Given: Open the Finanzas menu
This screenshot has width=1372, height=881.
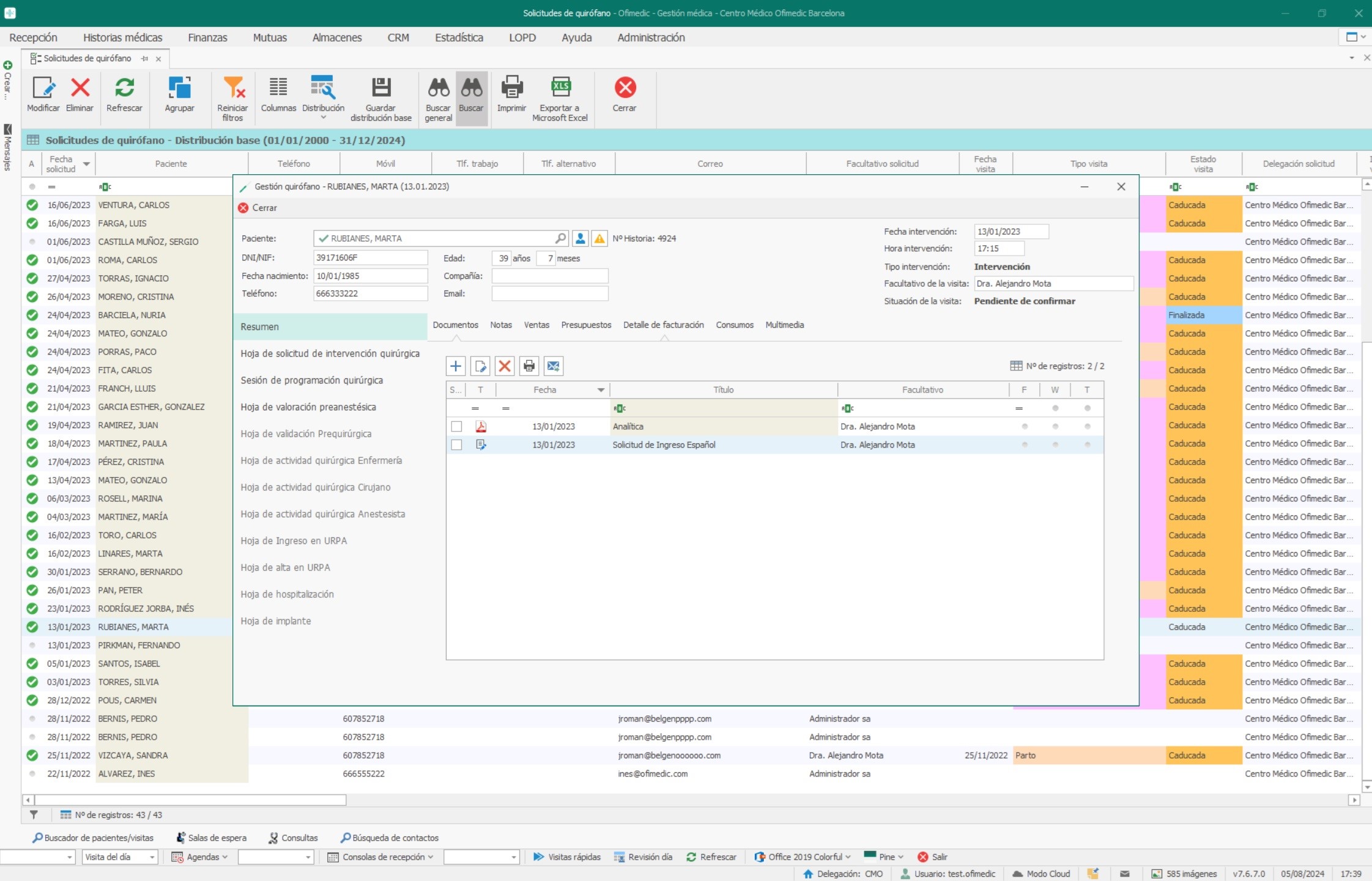Looking at the screenshot, I should click(x=207, y=37).
